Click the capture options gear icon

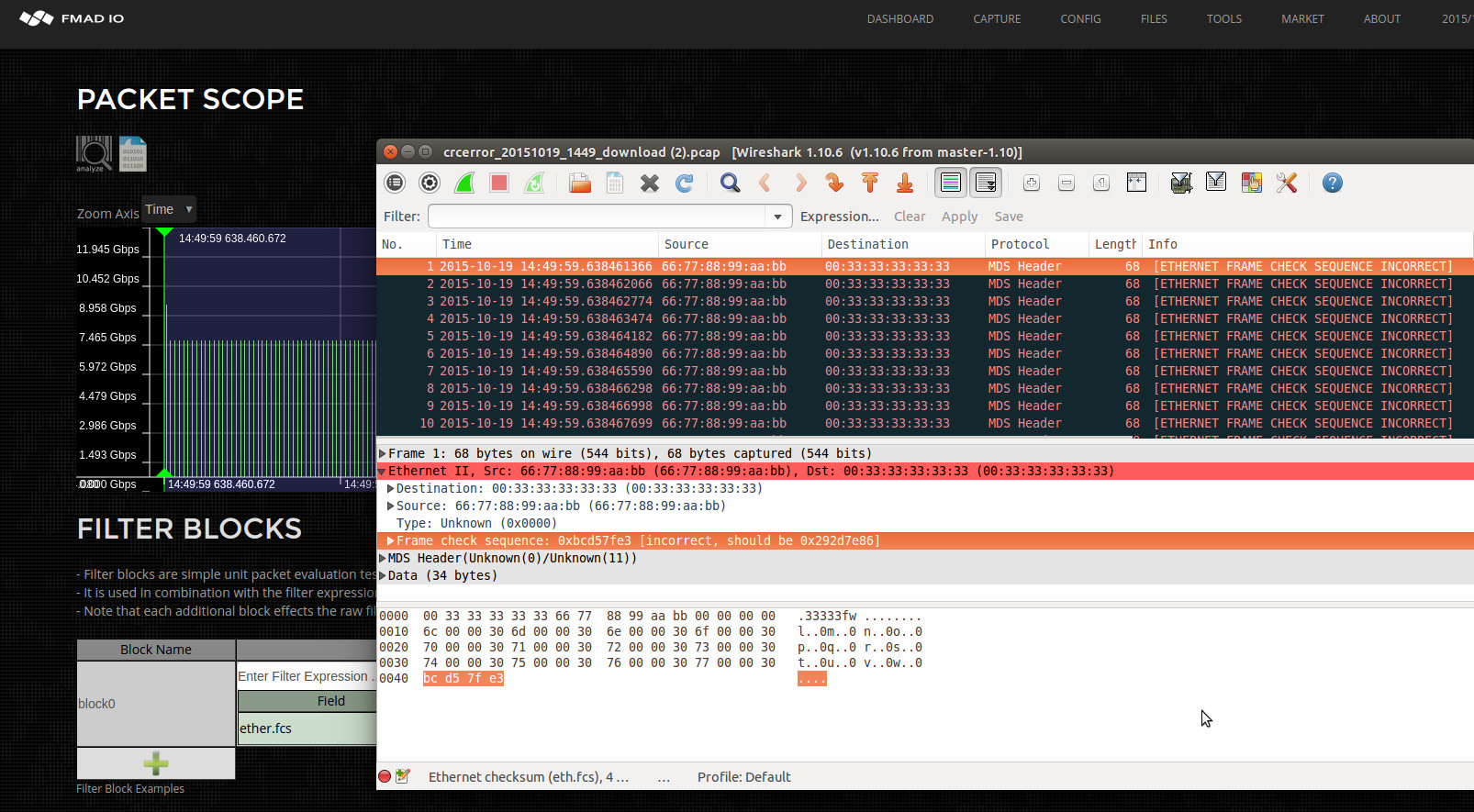coord(430,183)
